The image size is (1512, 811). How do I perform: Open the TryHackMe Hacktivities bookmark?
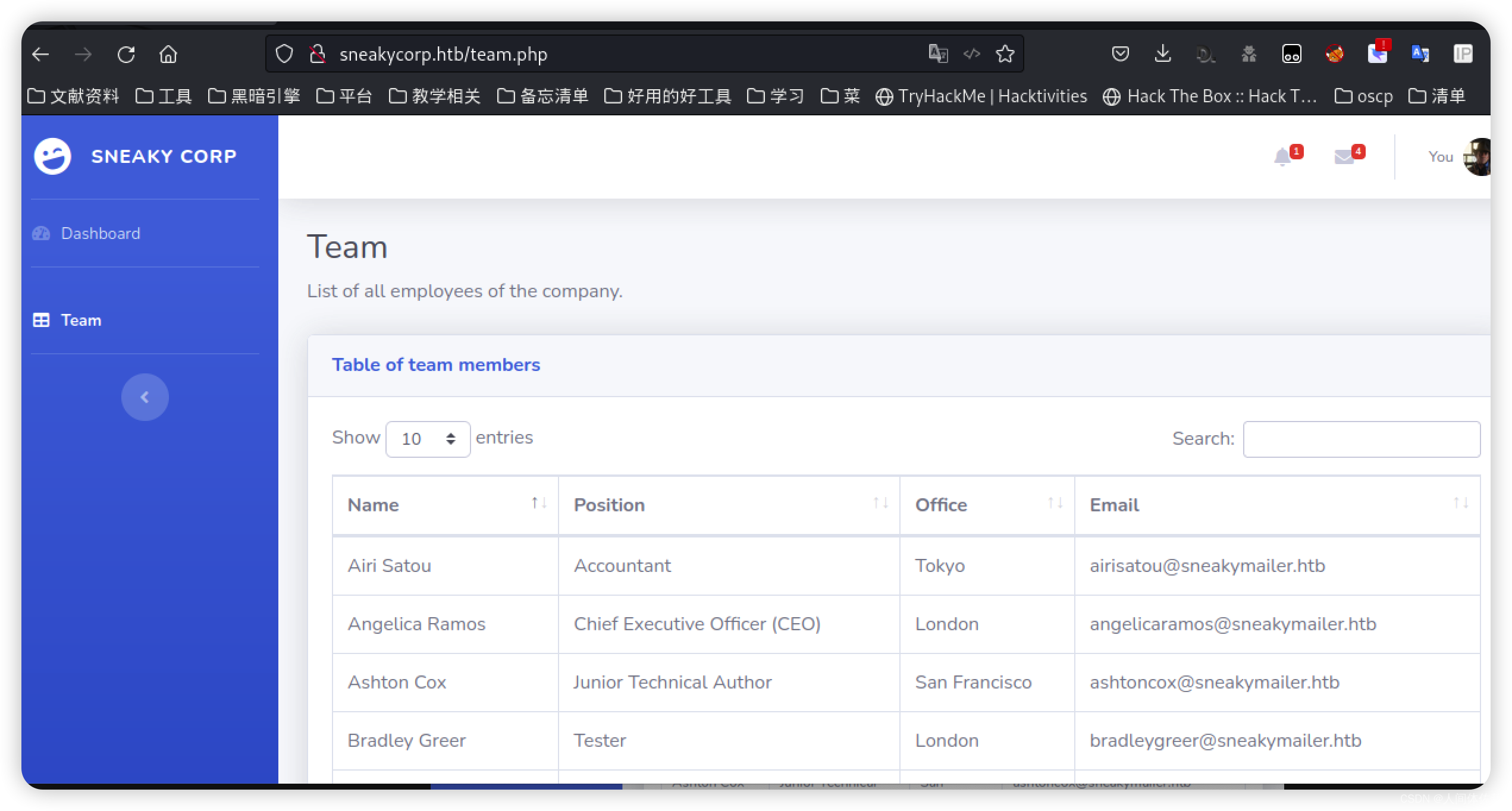981,96
